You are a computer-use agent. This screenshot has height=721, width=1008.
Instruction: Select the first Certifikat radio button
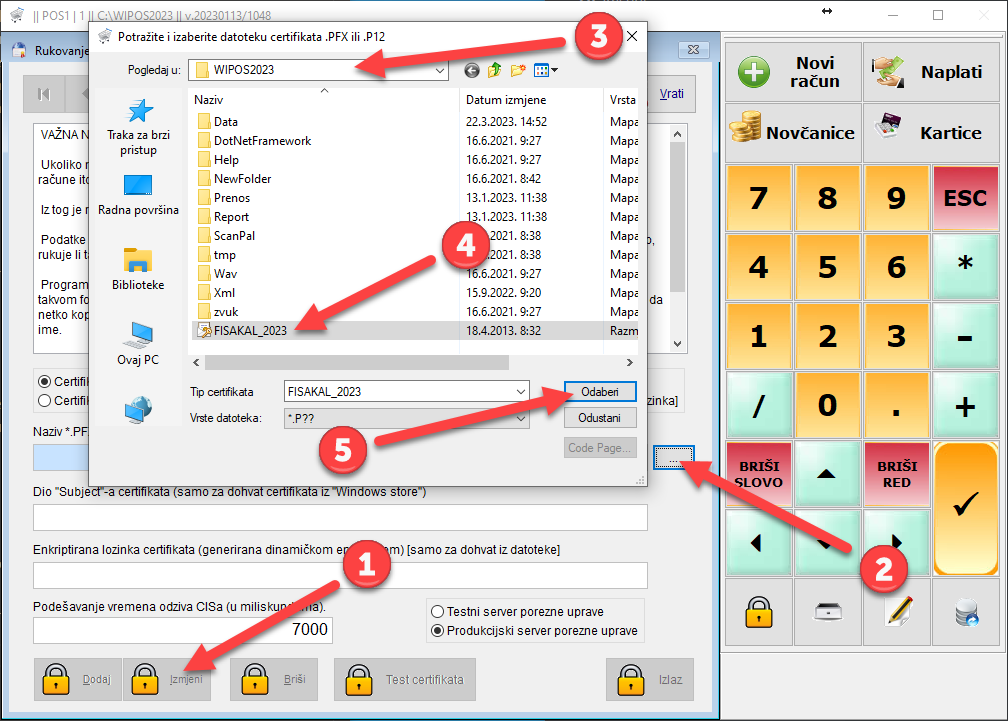tap(44, 381)
